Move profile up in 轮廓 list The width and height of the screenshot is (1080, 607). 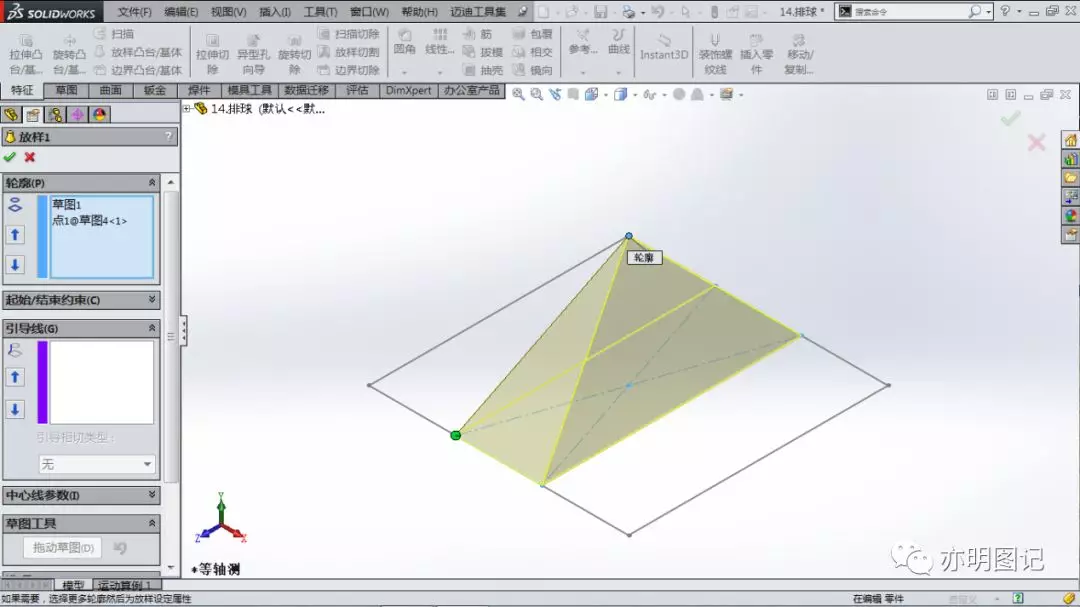point(15,235)
